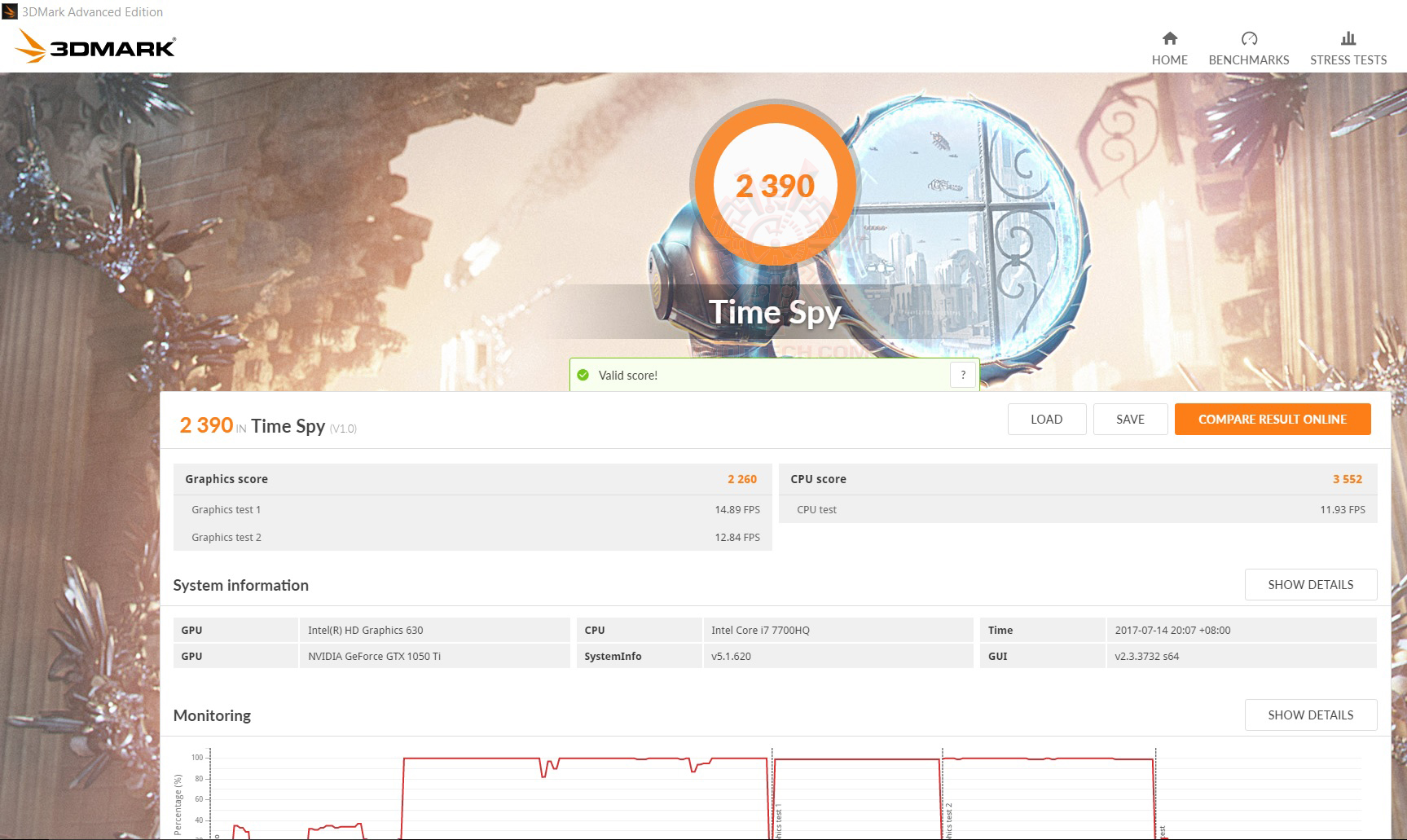This screenshot has width=1407, height=840.
Task: Click Intel Core i7 7700HQ cell
Action: click(x=838, y=630)
